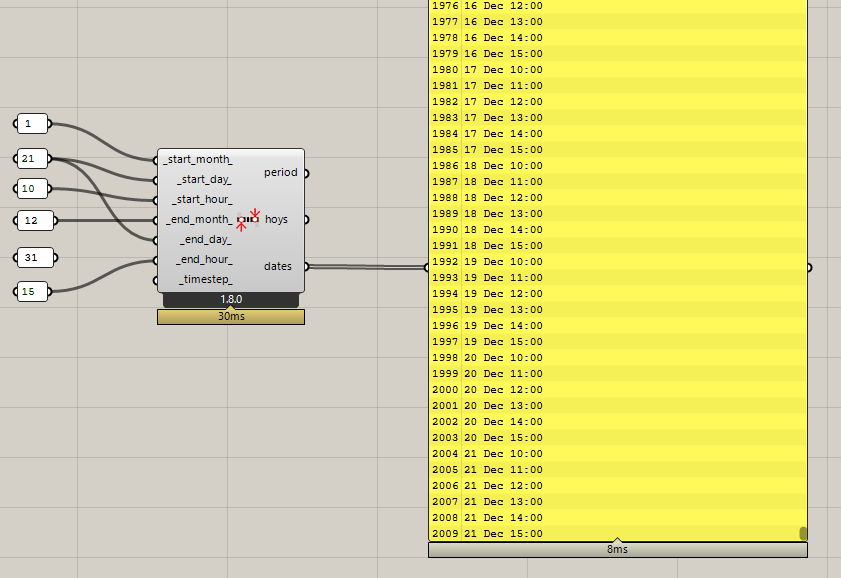Click the _timestep_ input label
Image resolution: width=841 pixels, height=578 pixels.
point(206,279)
